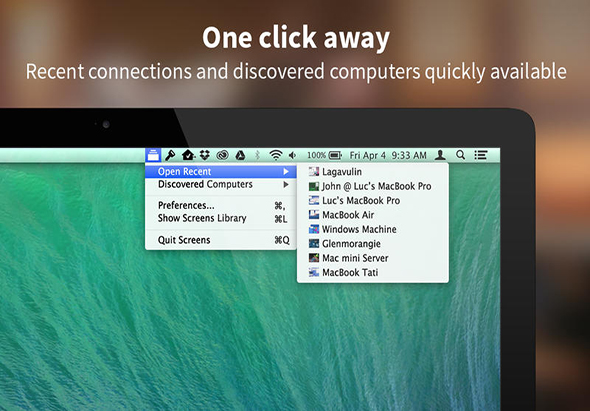Click the Screens menu bar icon

[x=153, y=155]
